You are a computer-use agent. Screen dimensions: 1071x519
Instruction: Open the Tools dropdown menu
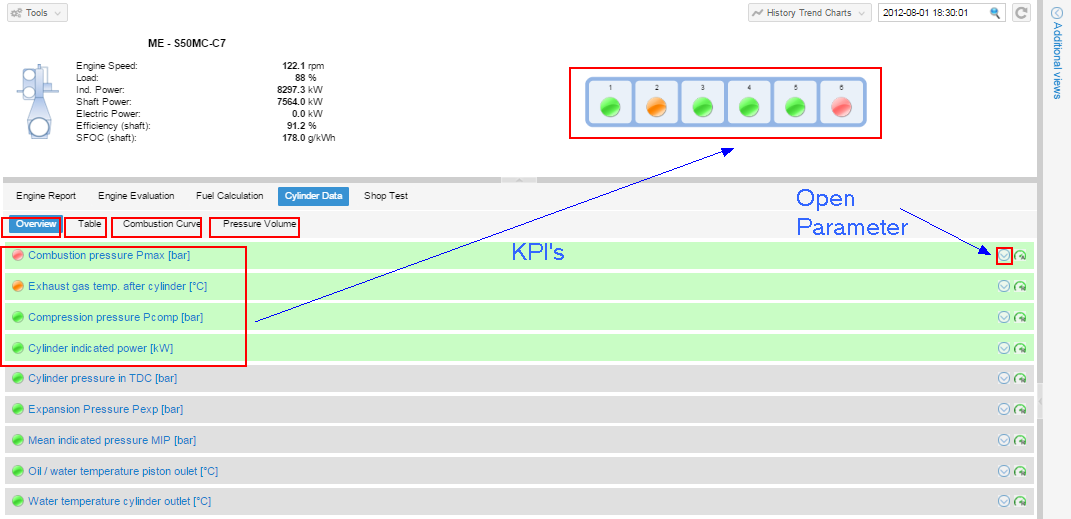pyautogui.click(x=37, y=13)
